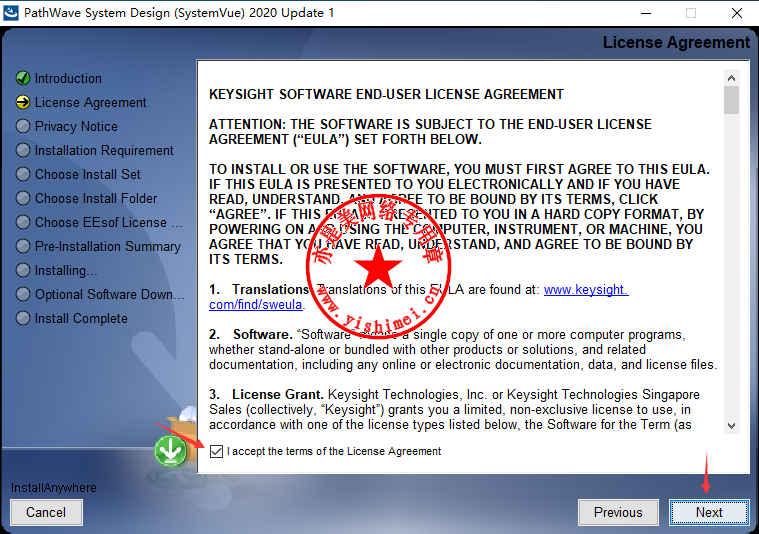This screenshot has width=759, height=534.
Task: Click the green download arrow icon
Action: coord(170,451)
